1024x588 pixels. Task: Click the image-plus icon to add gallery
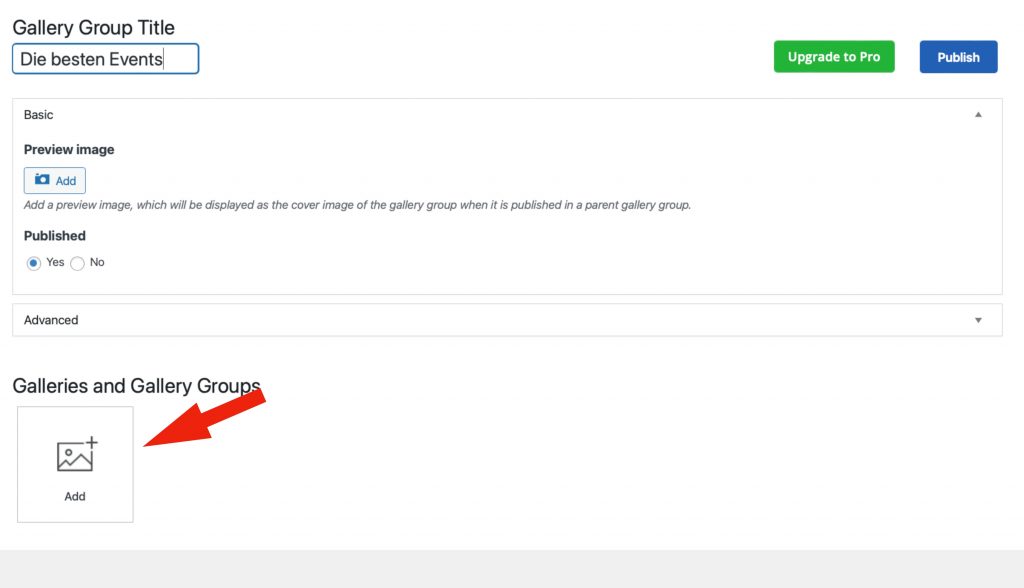point(76,455)
